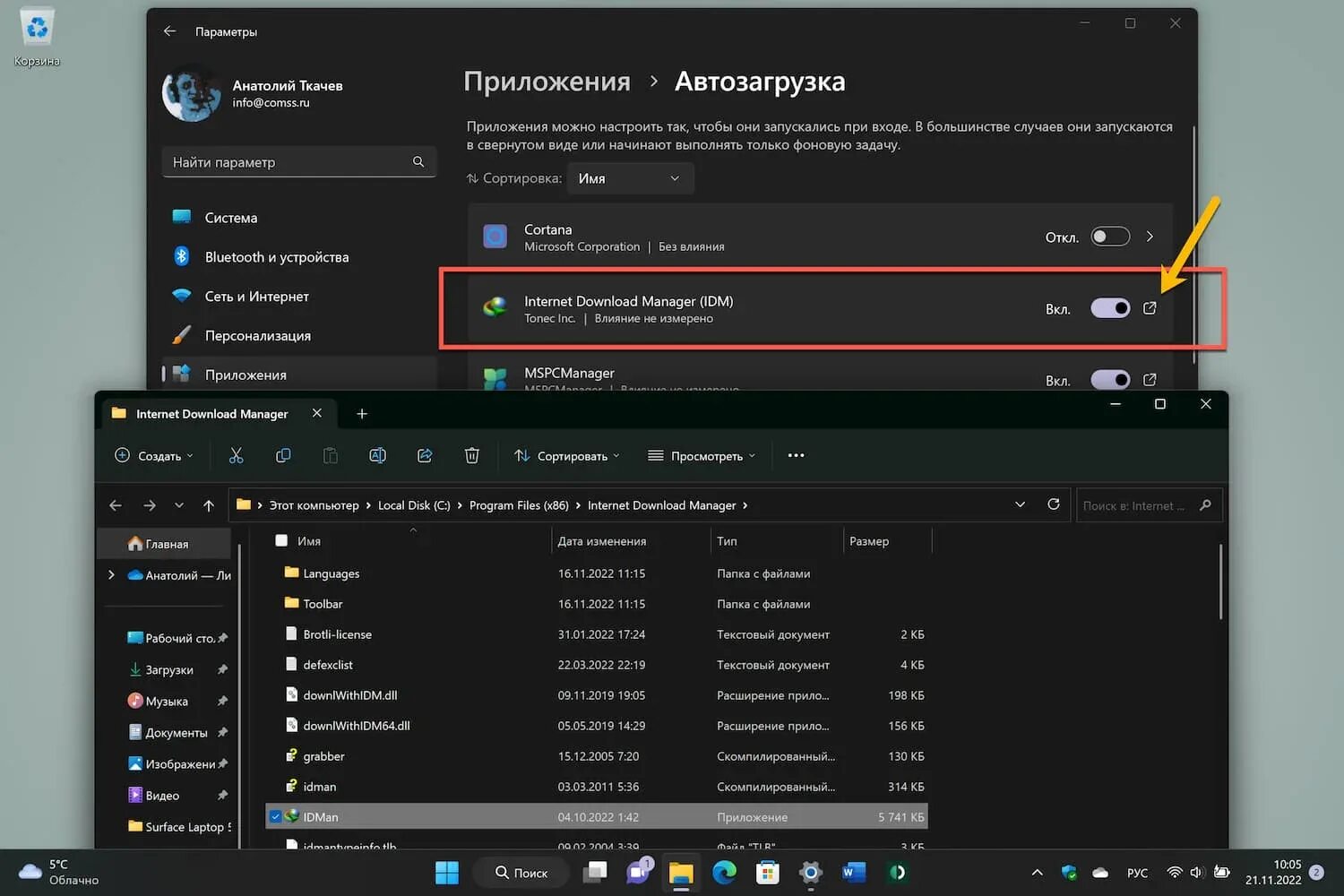Go forward in Explorer navigation

tap(150, 505)
